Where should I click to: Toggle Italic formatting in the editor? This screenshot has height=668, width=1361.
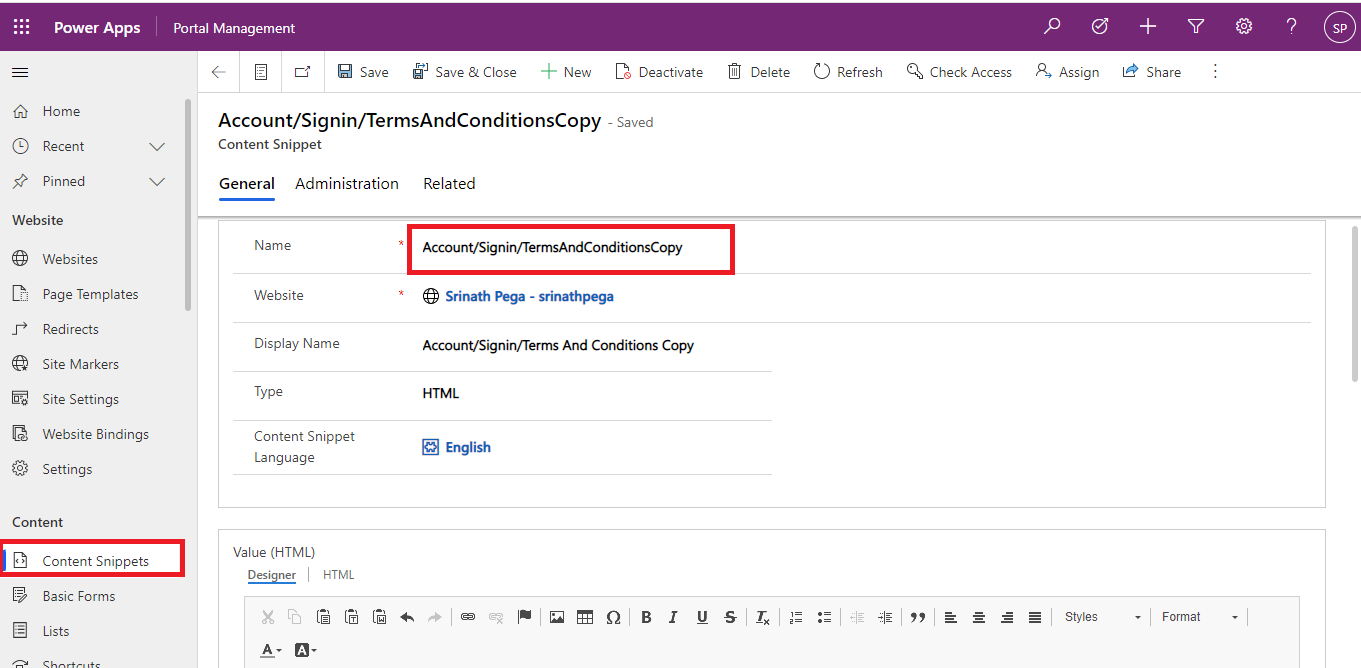pos(673,617)
